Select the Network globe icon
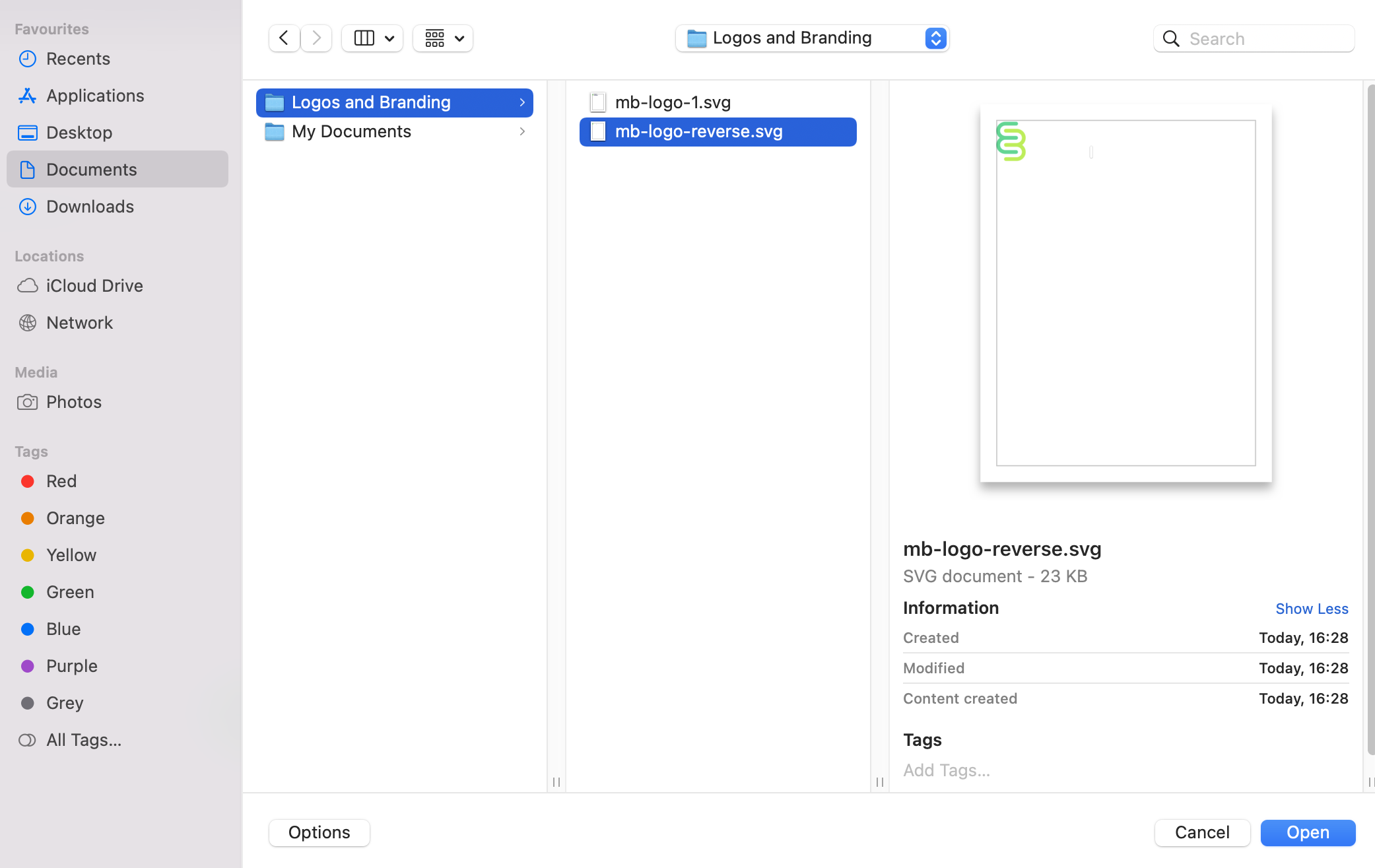 click(27, 323)
